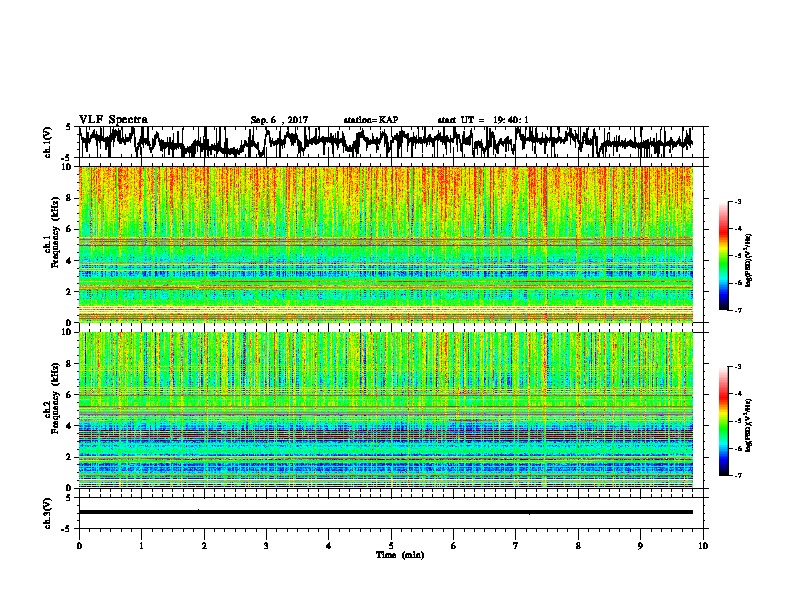Click the time axis tick label "1"
792x612 pixels.
[x=141, y=545]
